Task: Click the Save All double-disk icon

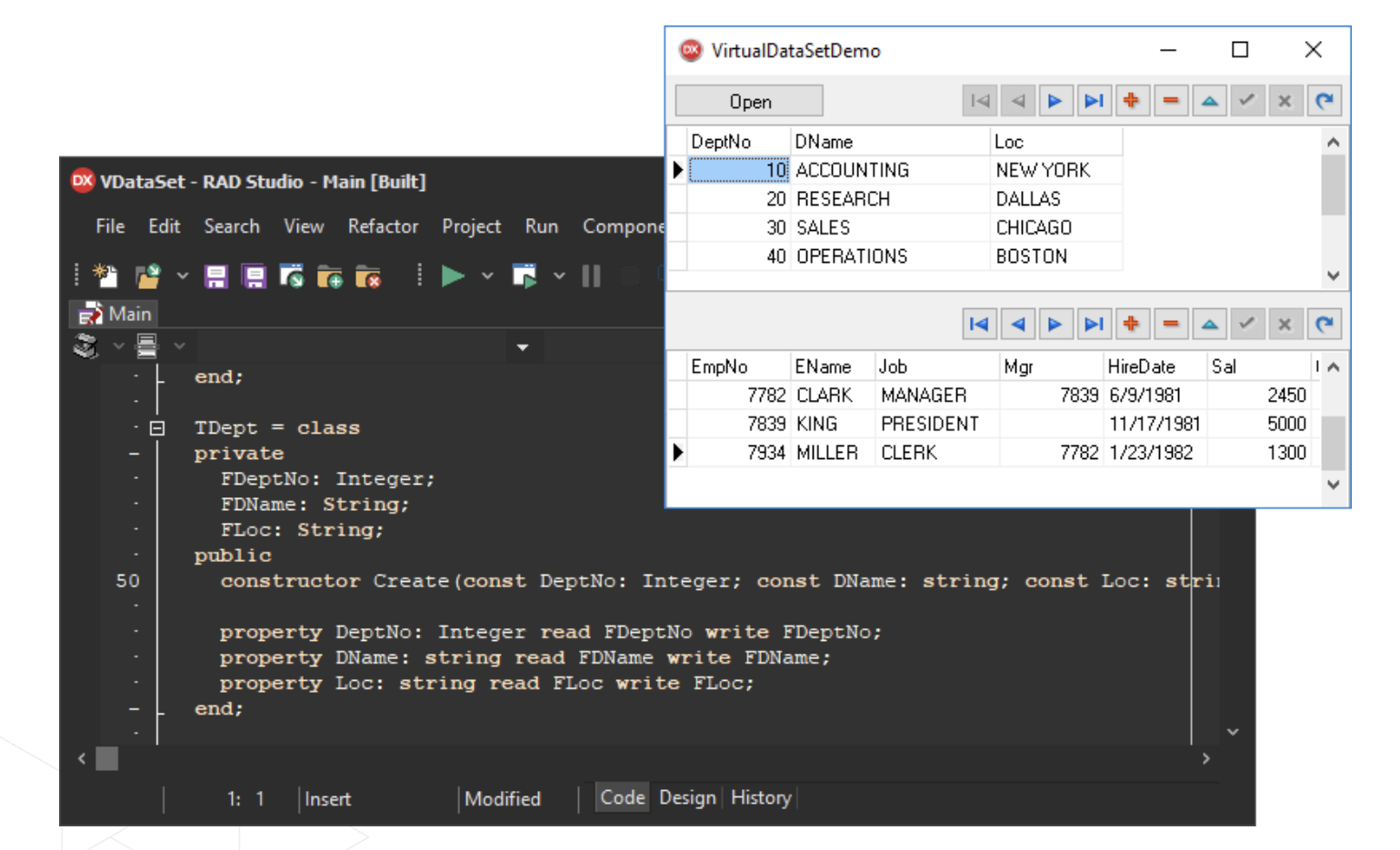Action: tap(254, 276)
